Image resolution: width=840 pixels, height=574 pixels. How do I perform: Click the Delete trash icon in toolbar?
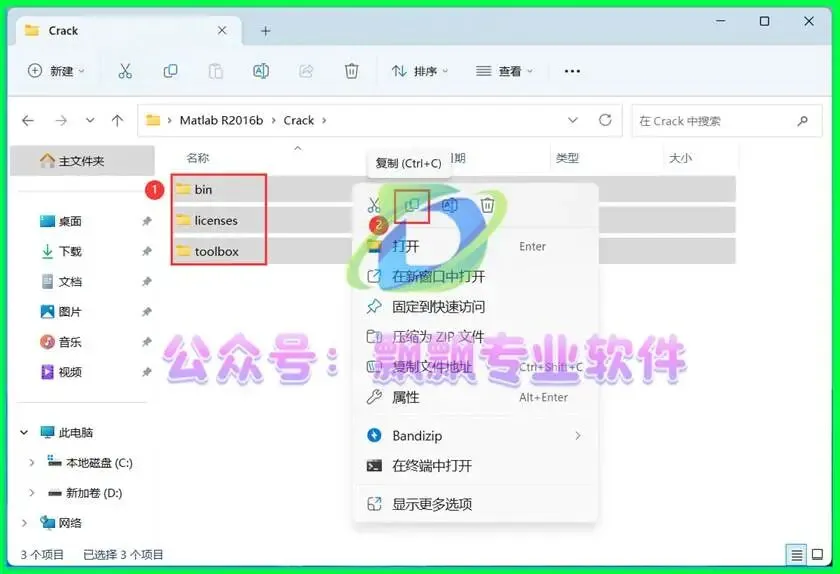point(351,71)
